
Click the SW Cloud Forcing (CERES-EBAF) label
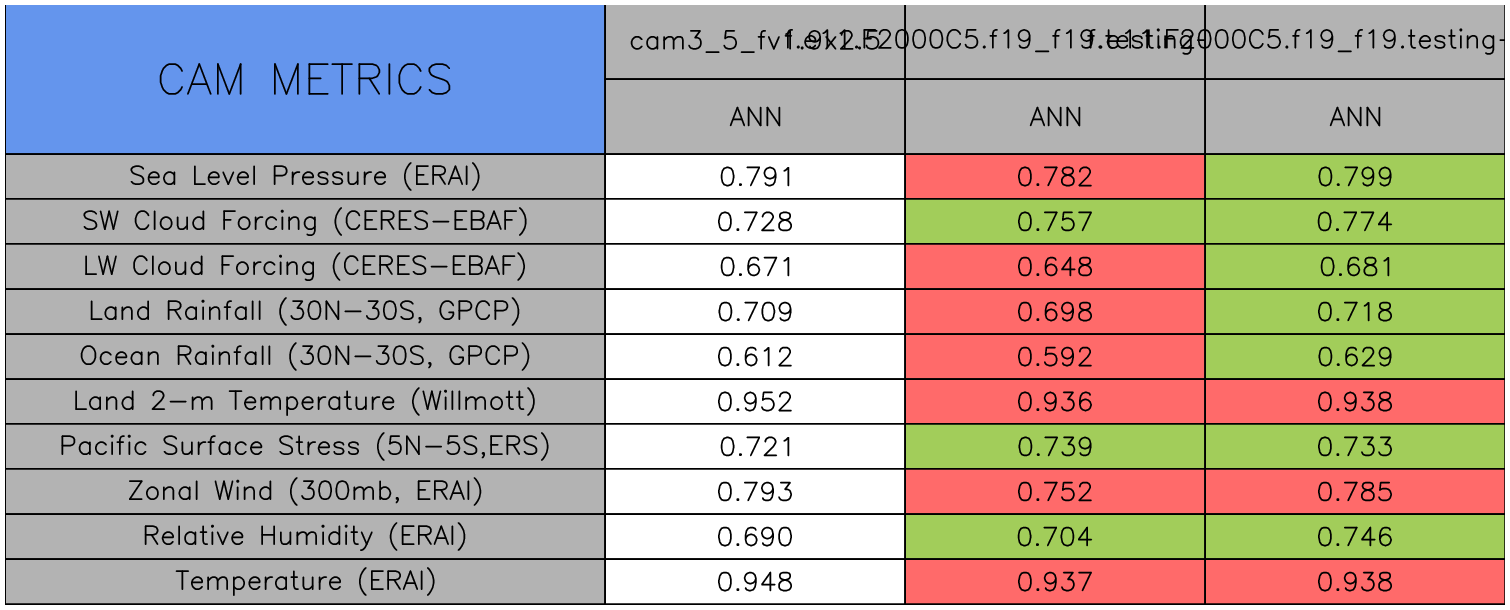point(305,222)
